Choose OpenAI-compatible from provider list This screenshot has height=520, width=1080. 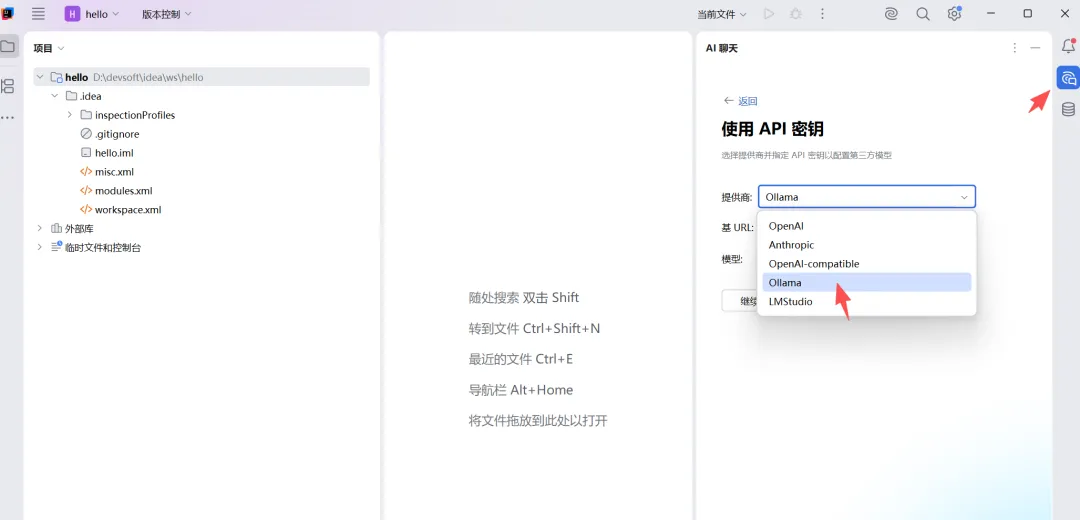pyautogui.click(x=866, y=264)
